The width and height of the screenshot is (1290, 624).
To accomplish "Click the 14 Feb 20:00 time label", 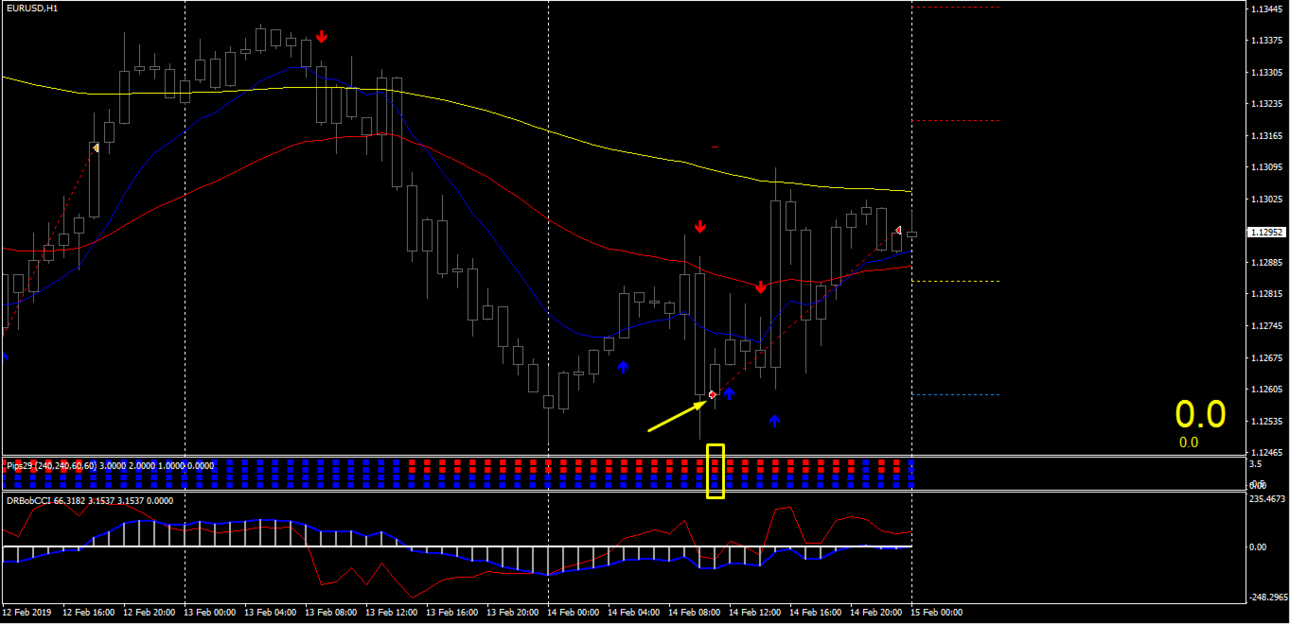I will tap(876, 611).
